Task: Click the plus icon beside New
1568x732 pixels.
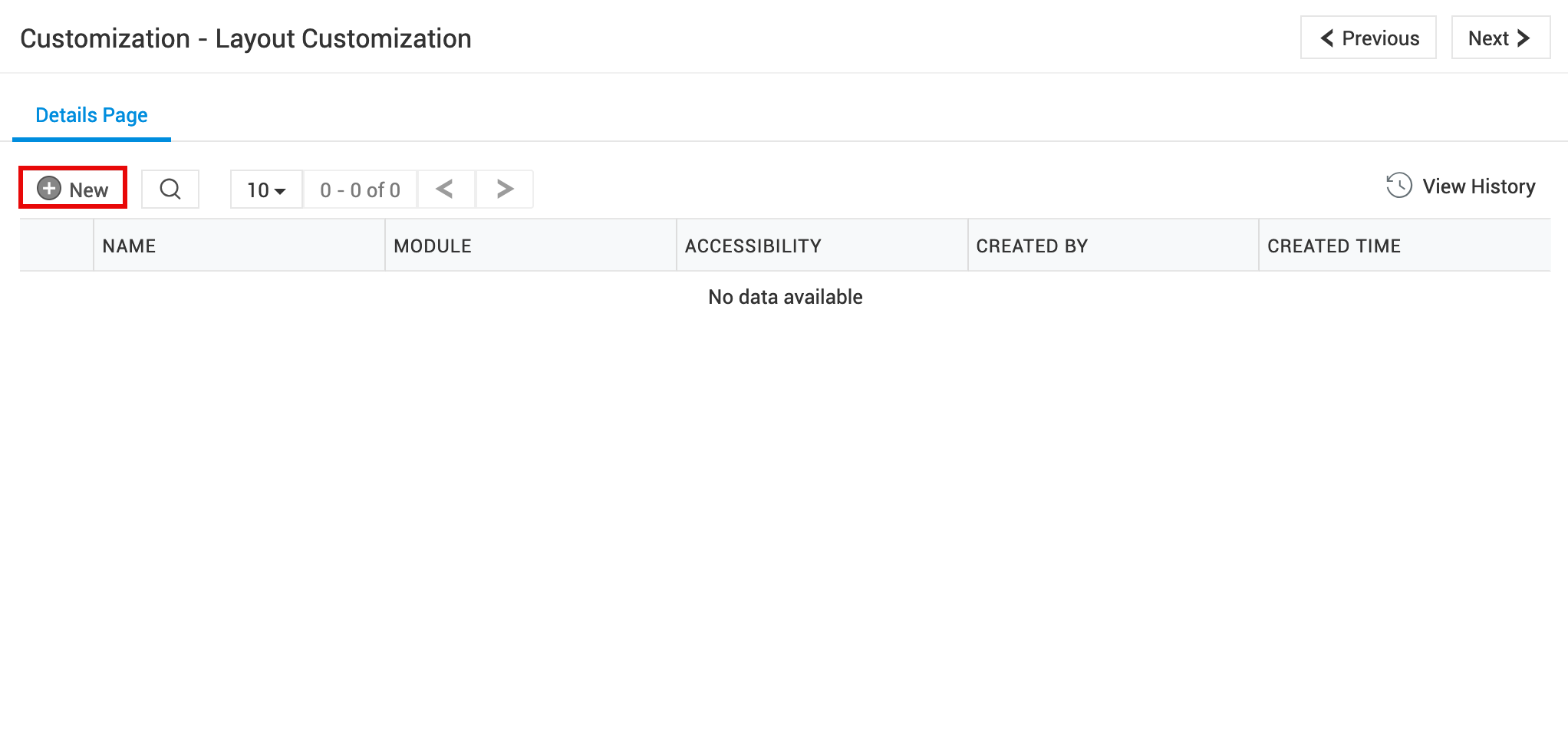Action: [x=49, y=188]
